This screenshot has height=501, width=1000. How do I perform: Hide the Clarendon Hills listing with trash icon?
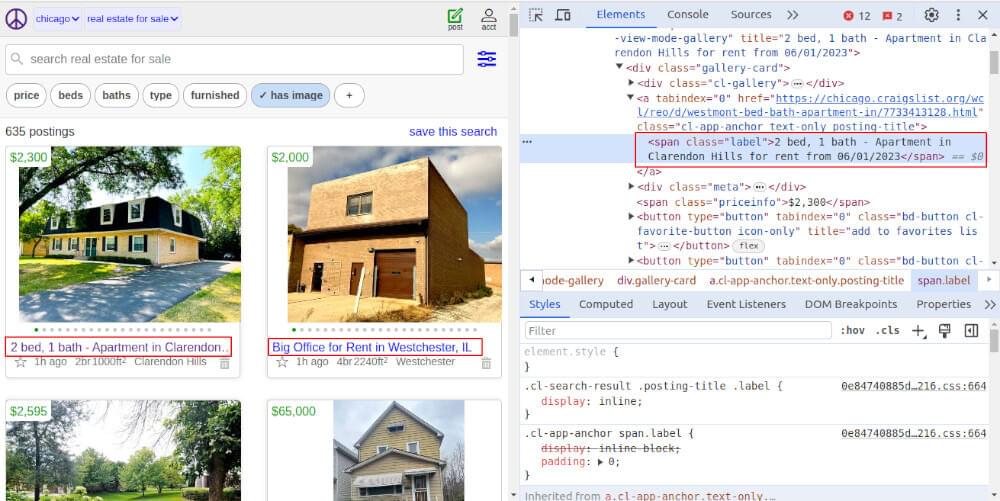(224, 363)
